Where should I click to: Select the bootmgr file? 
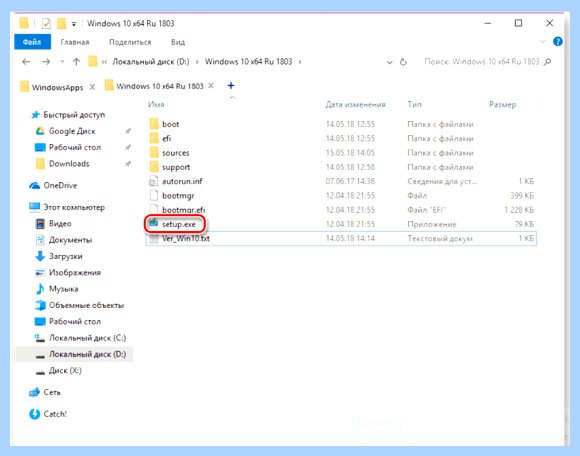(178, 196)
